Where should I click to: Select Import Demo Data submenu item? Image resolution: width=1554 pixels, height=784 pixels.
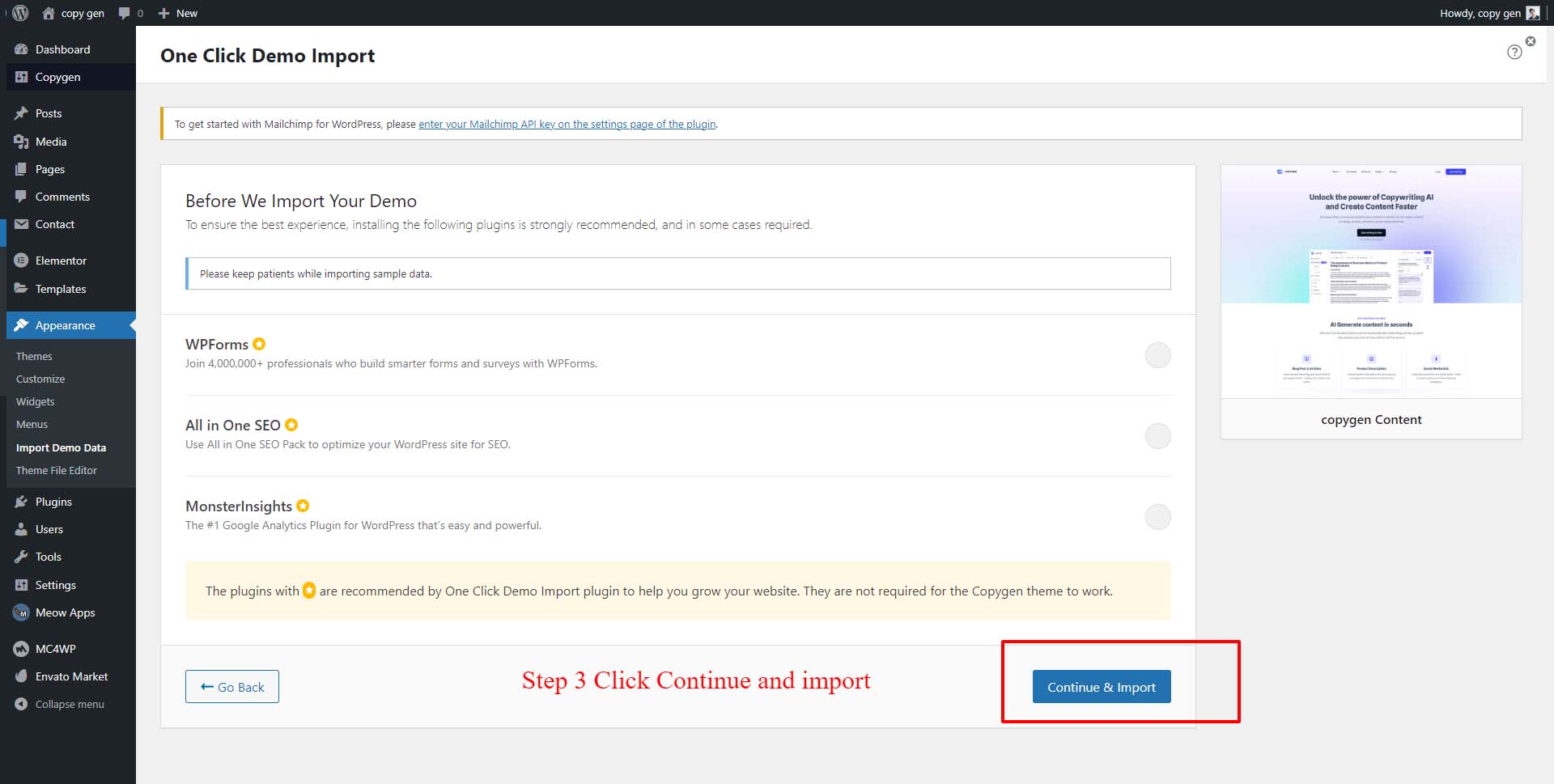[x=62, y=447]
